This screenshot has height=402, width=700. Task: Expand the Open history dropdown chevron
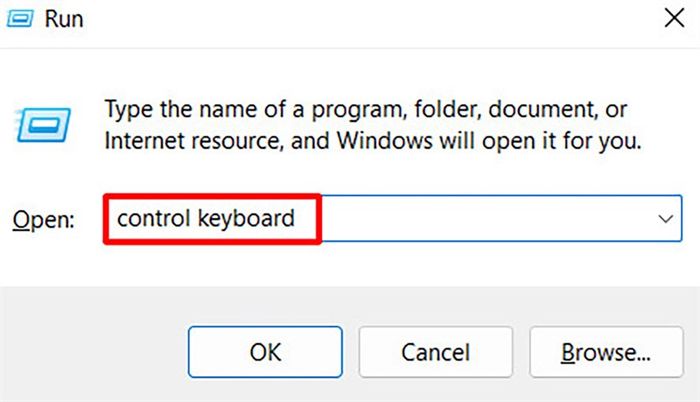point(666,219)
